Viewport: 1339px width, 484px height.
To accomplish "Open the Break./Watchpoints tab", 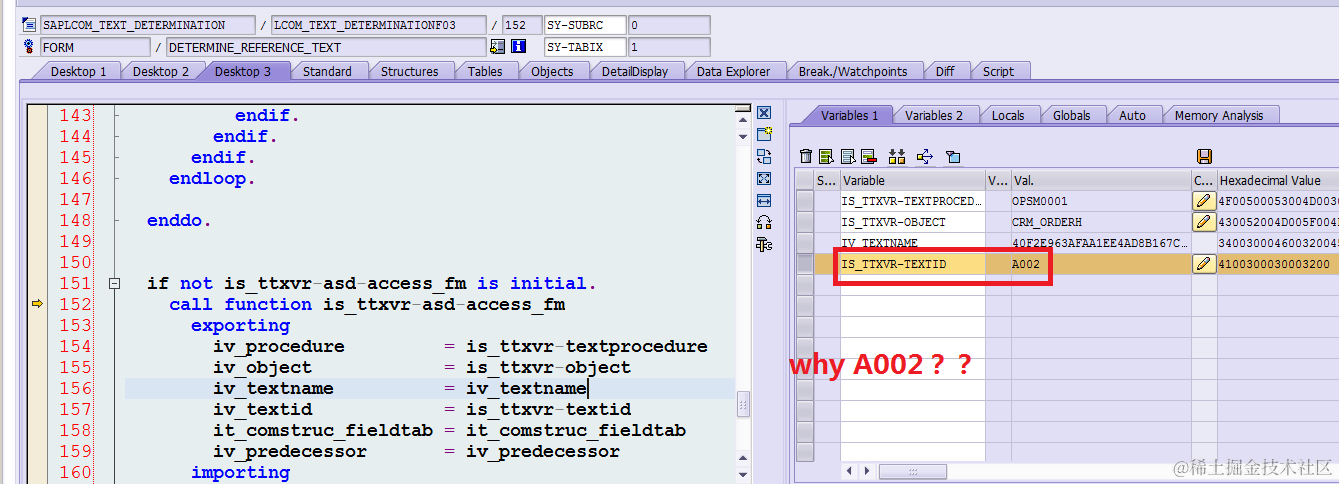I will click(x=853, y=71).
